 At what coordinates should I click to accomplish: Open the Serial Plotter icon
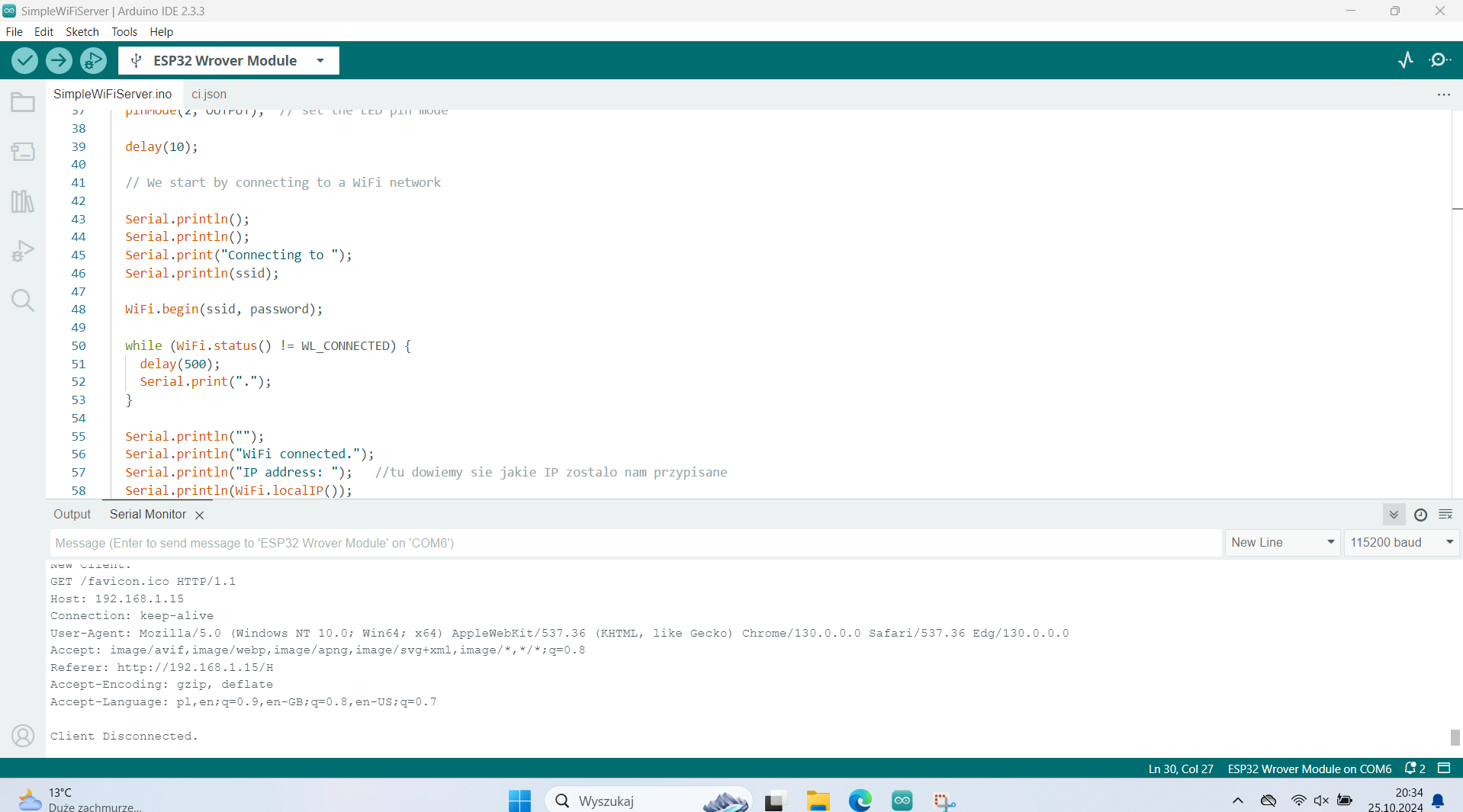coord(1406,60)
